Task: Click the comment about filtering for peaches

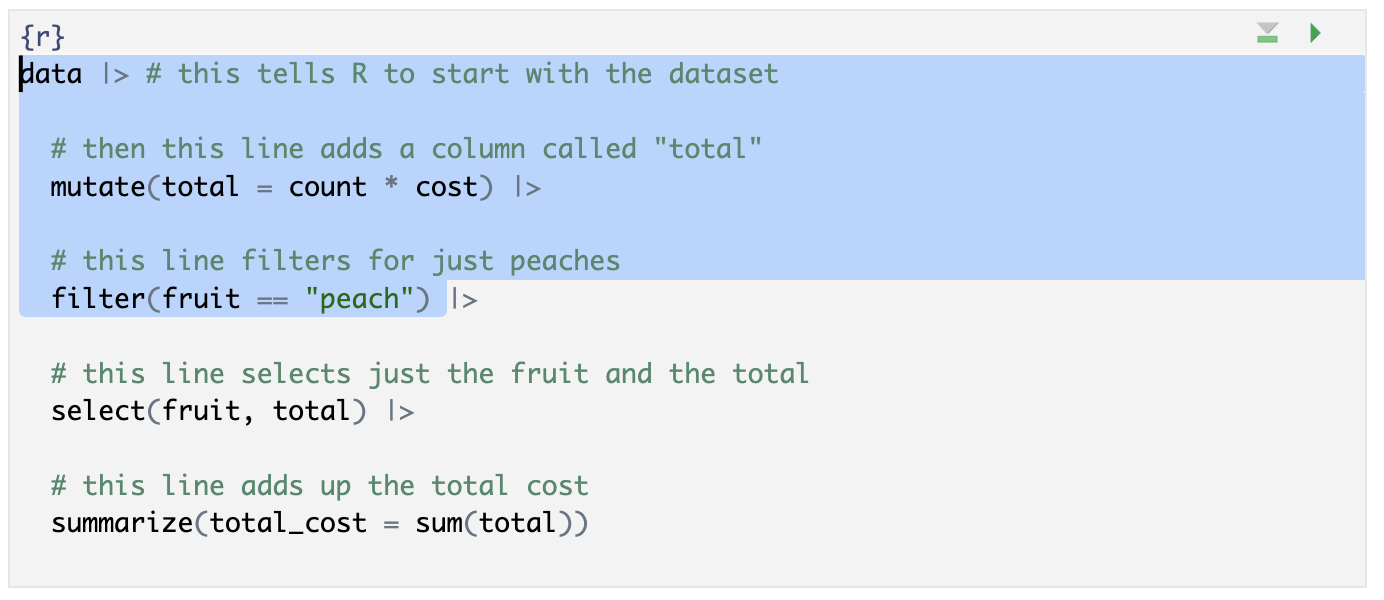Action: click(336, 262)
